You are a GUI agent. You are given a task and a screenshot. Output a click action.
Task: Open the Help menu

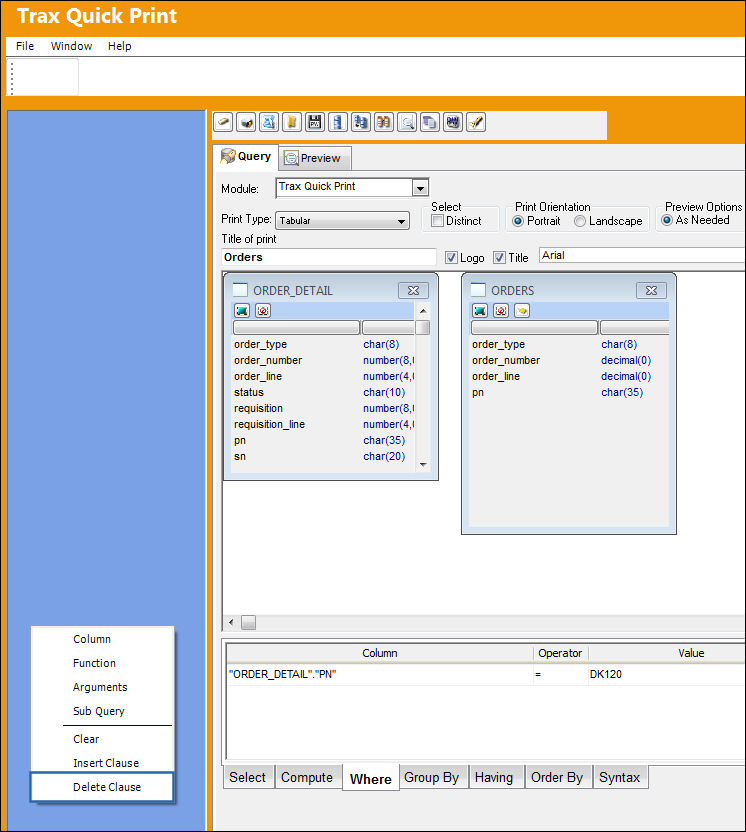(119, 46)
